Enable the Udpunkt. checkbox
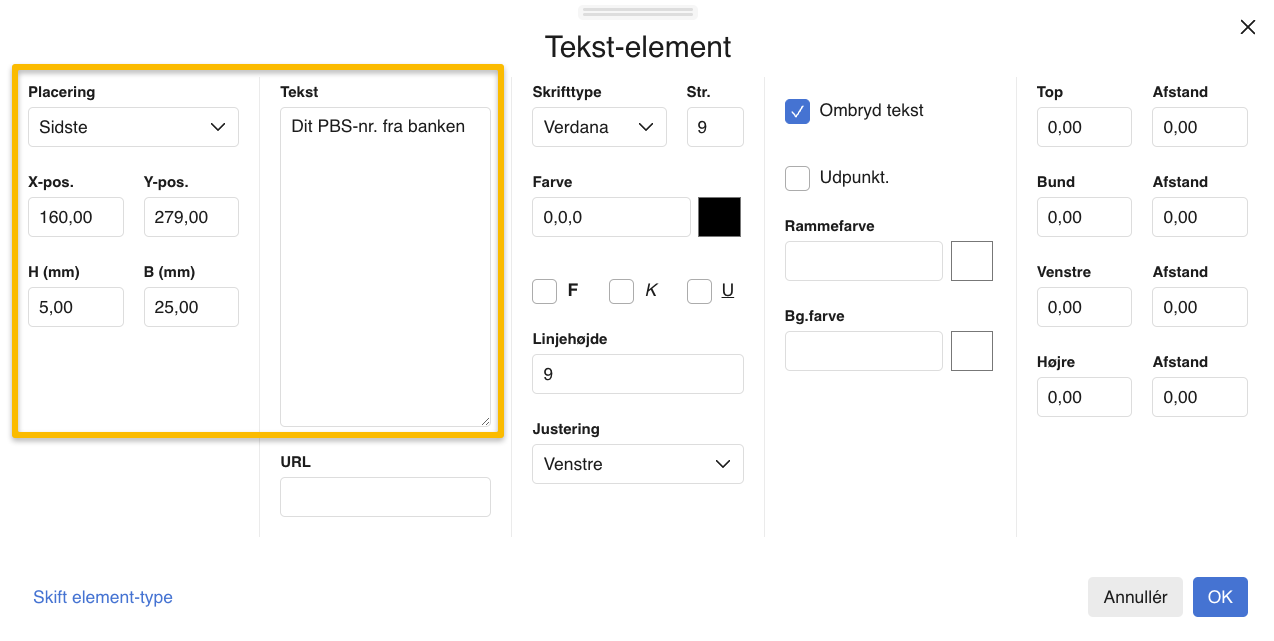Image resolution: width=1274 pixels, height=641 pixels. [797, 178]
